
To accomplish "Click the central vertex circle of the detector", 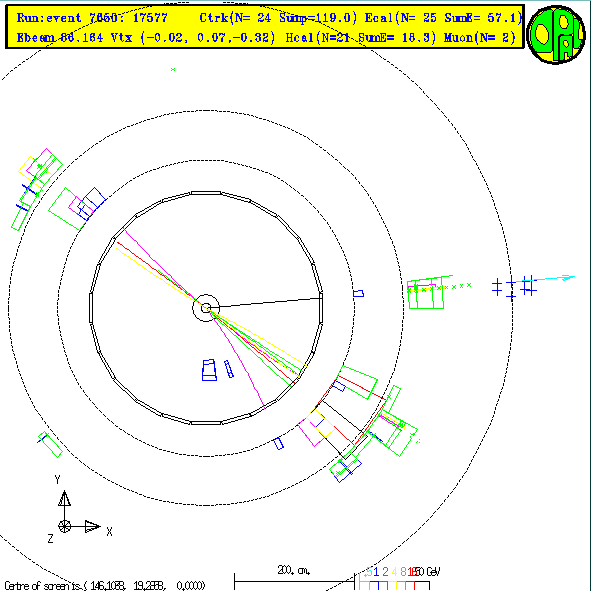I will [206, 308].
